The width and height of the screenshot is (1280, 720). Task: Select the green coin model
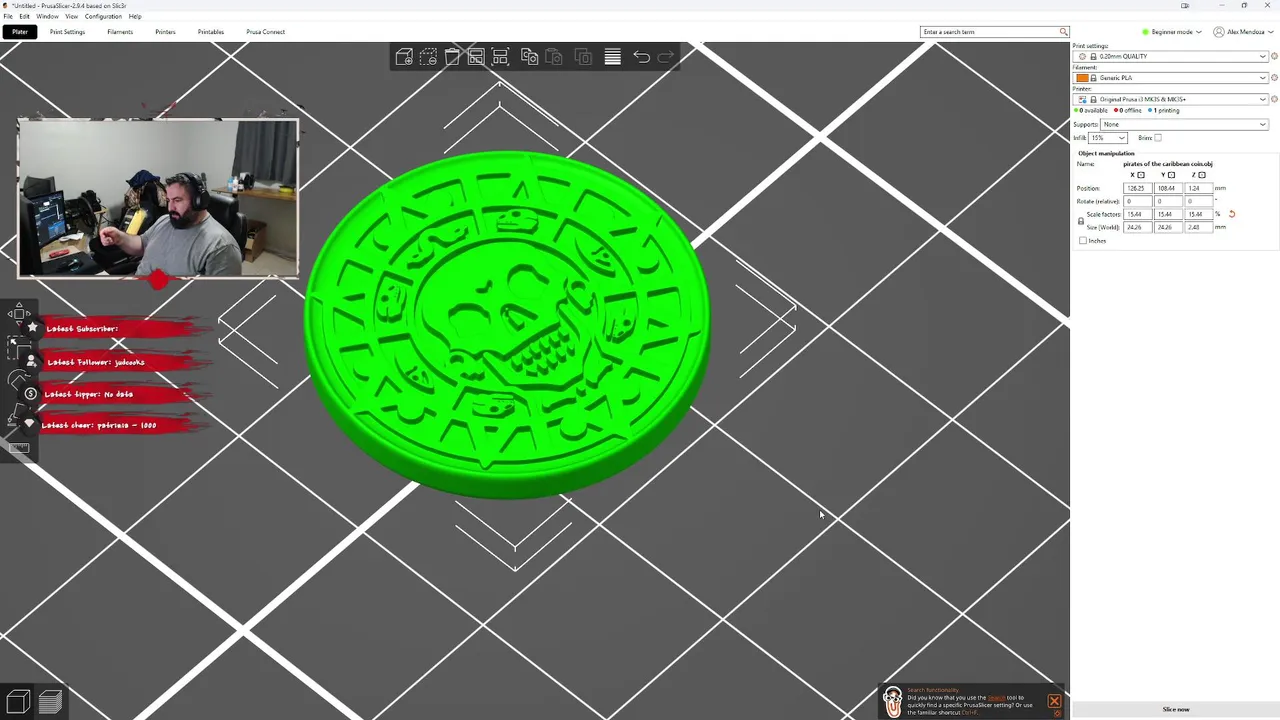coord(508,325)
